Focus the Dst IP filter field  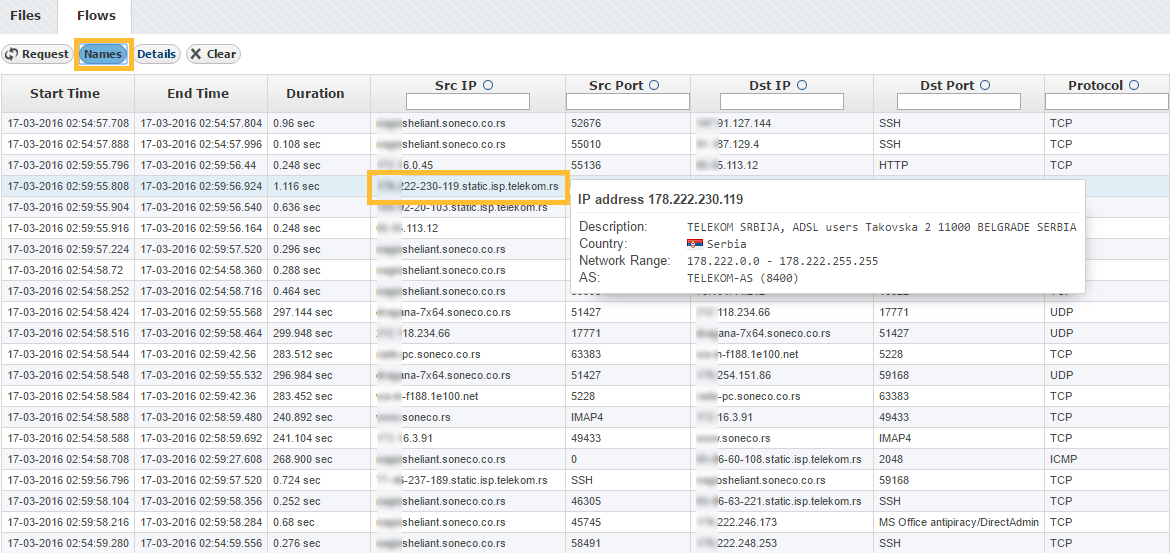782,102
